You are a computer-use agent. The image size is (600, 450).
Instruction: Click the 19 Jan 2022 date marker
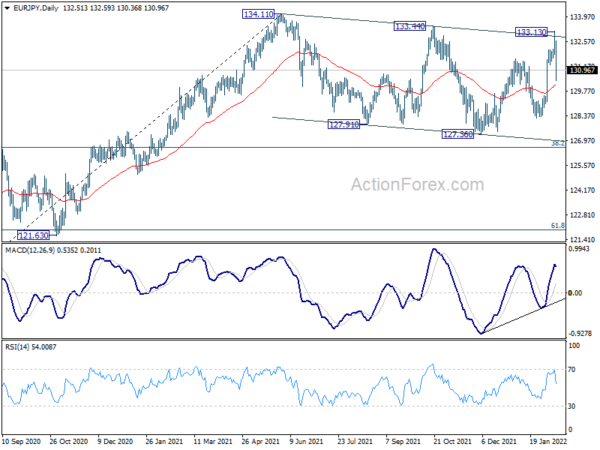coord(548,442)
